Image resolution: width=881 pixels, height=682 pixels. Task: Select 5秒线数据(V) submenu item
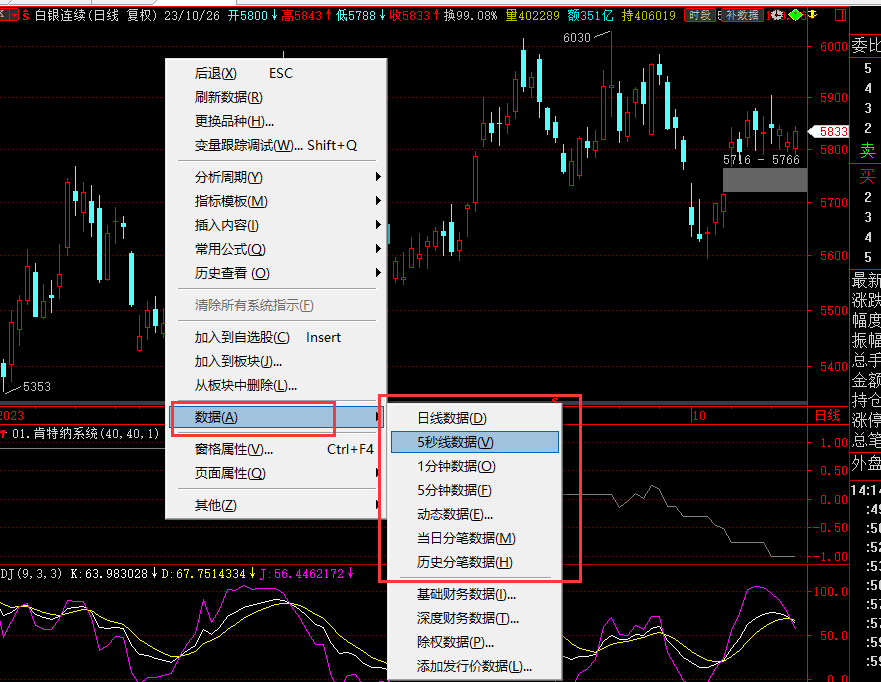point(475,442)
